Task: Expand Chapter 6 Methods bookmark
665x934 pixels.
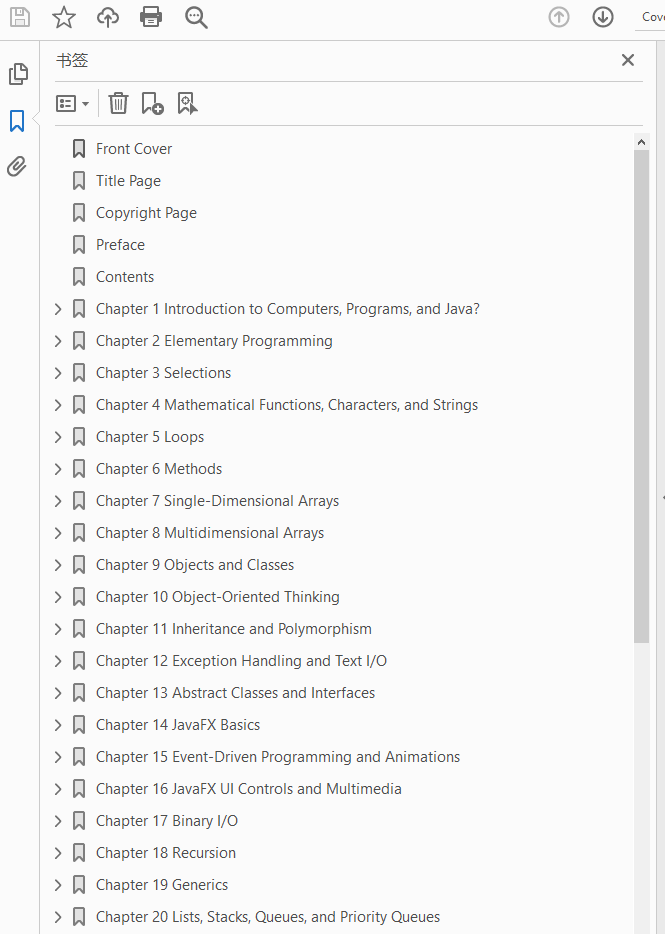Action: click(x=58, y=469)
